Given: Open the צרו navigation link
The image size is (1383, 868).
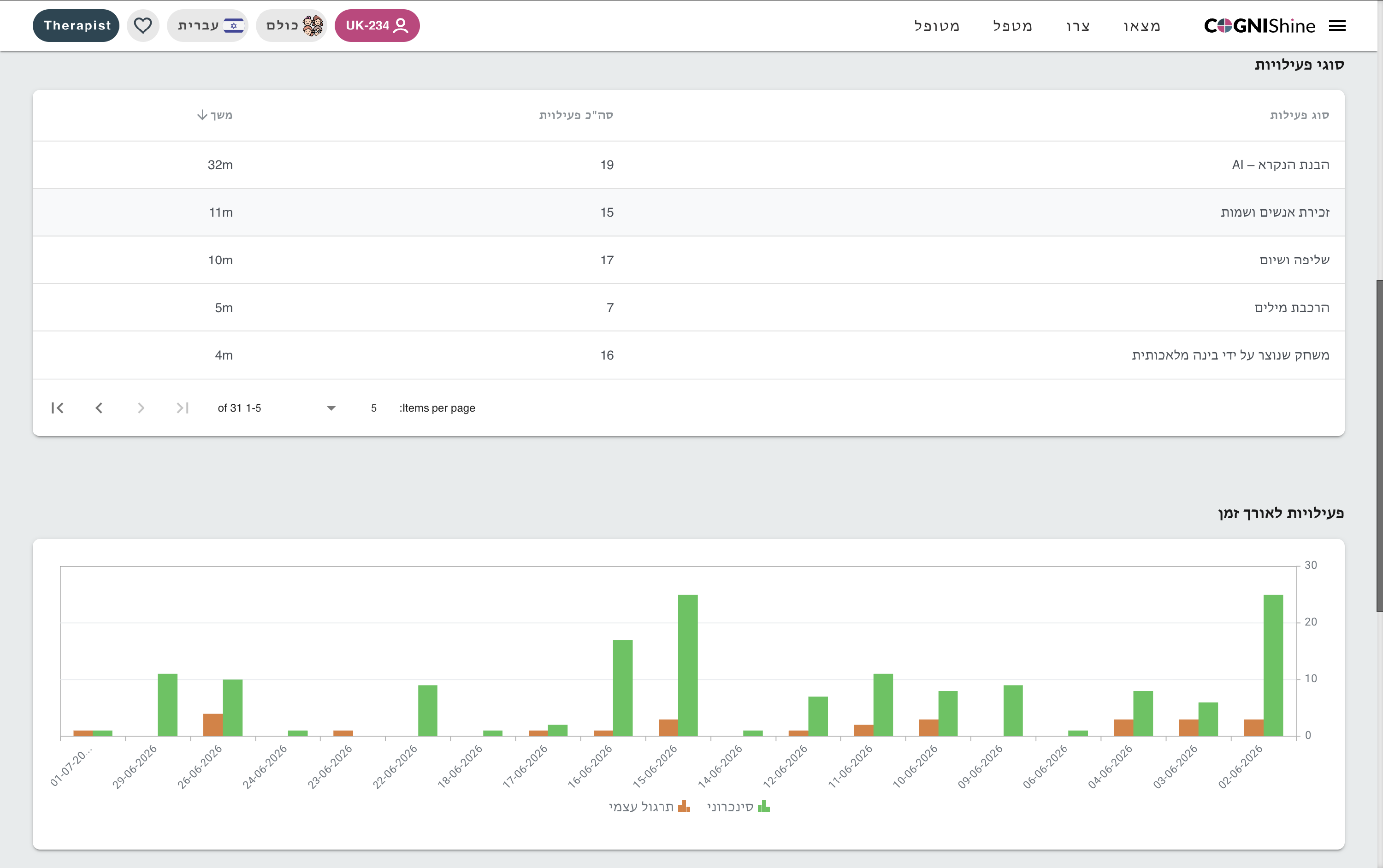Looking at the screenshot, I should pyautogui.click(x=1077, y=26).
